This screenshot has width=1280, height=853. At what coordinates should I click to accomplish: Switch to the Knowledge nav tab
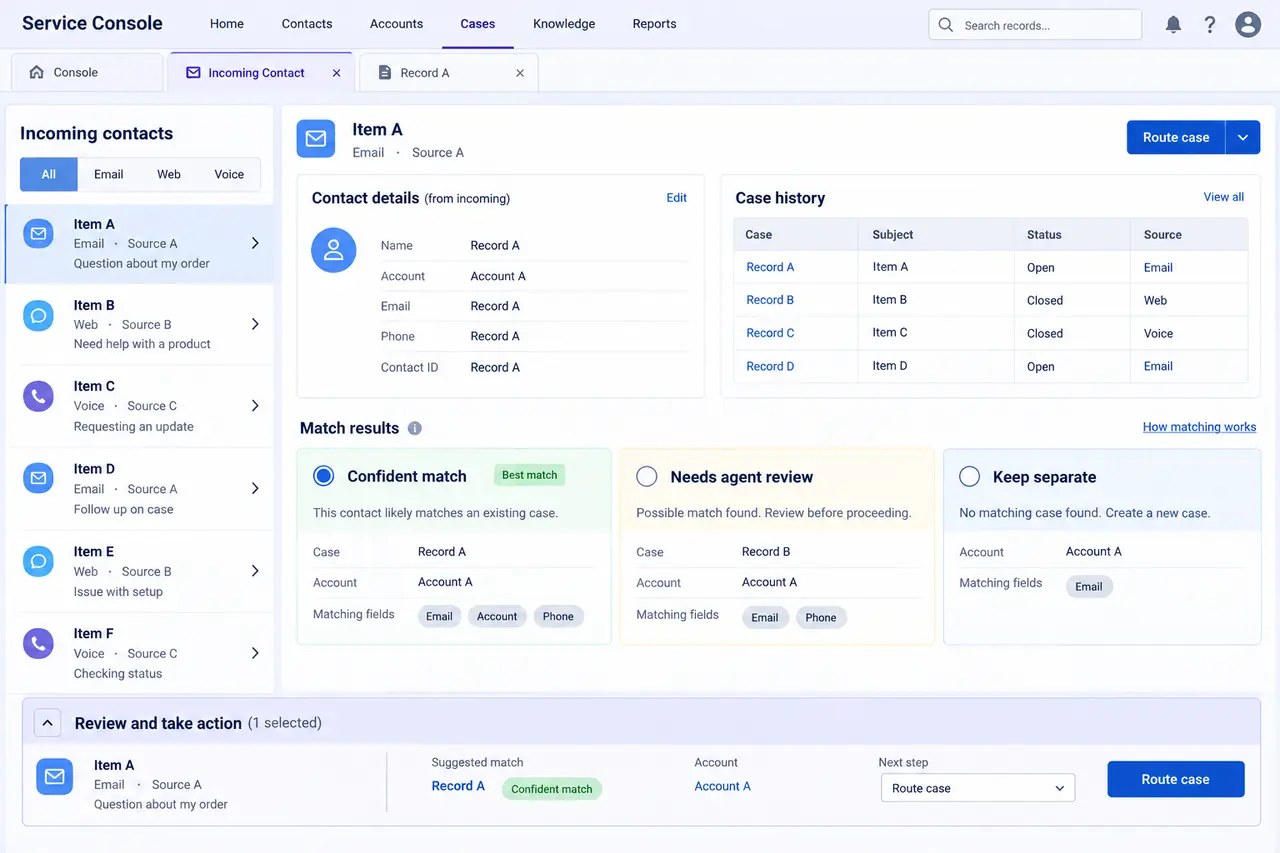pos(564,24)
